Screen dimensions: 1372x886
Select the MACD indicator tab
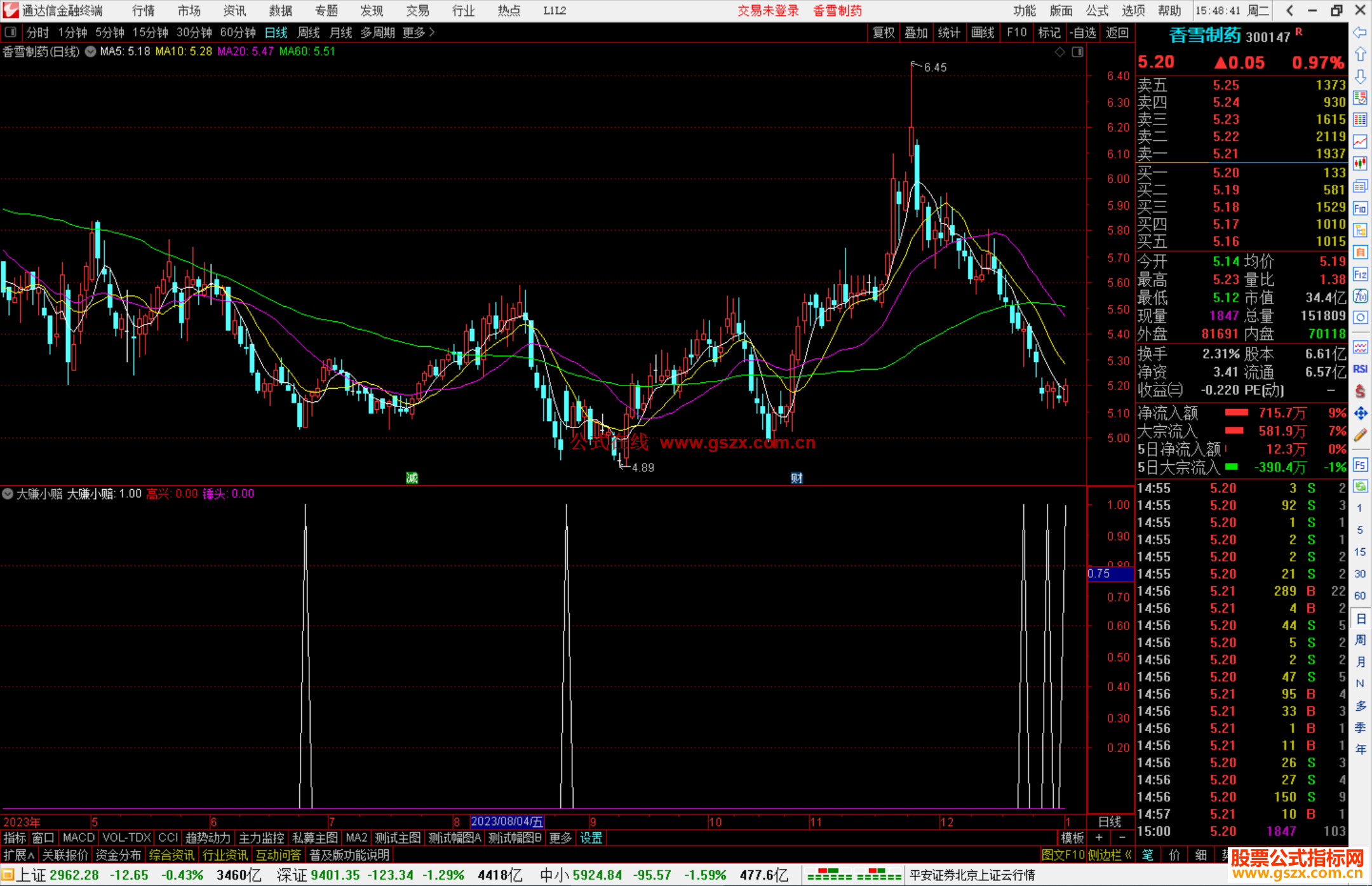[79, 838]
